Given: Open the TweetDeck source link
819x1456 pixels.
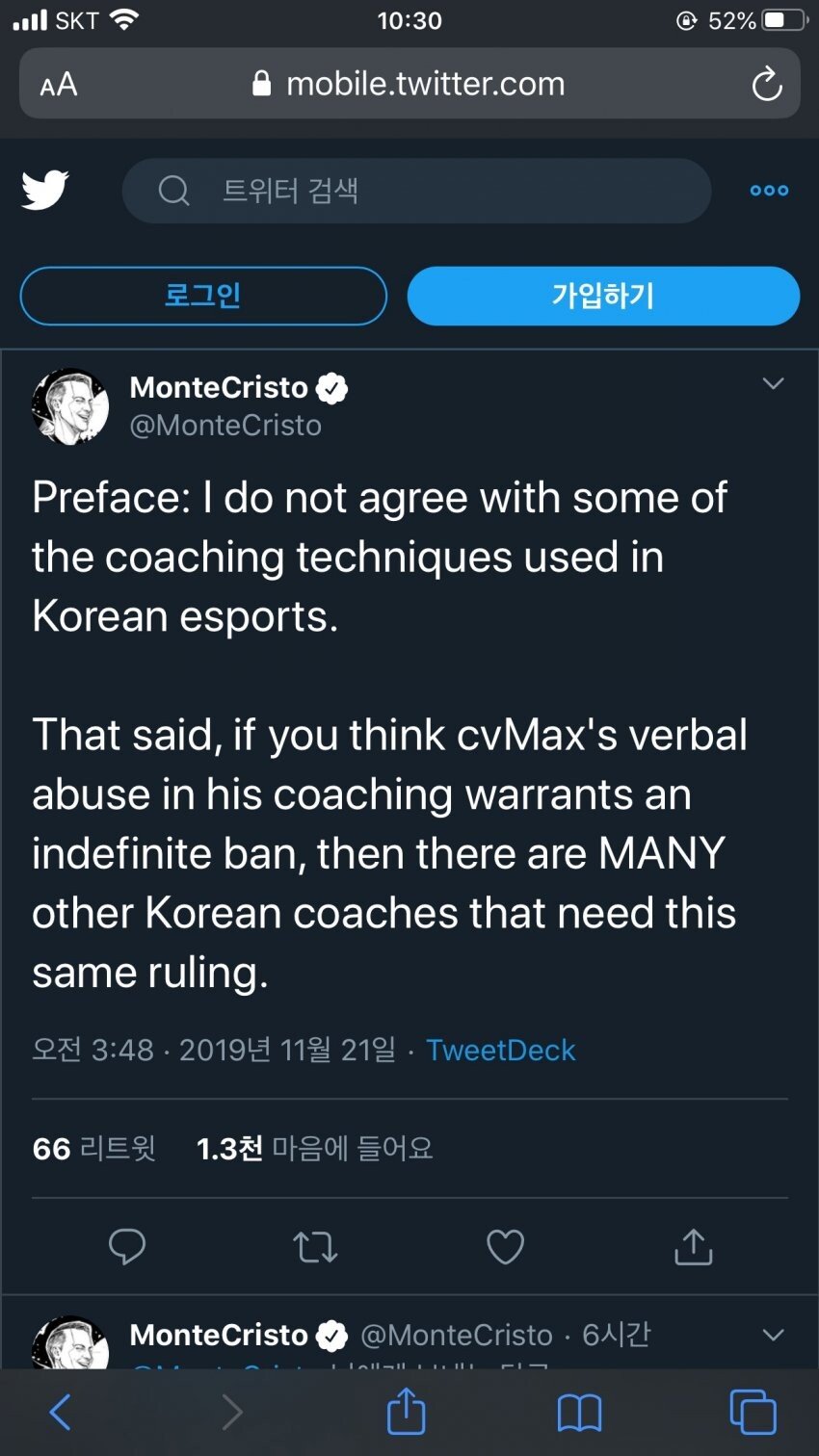Looking at the screenshot, I should tap(500, 1050).
